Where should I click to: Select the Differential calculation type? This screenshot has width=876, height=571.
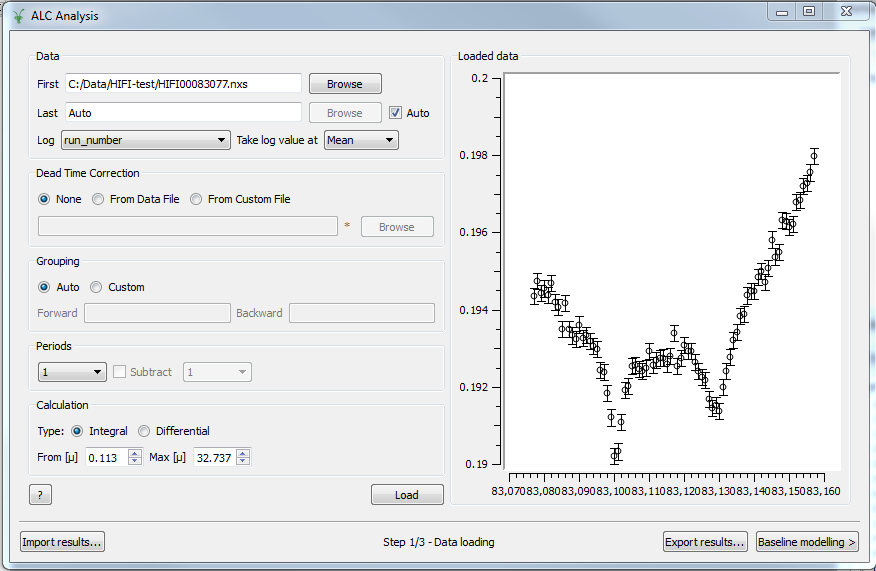(145, 431)
